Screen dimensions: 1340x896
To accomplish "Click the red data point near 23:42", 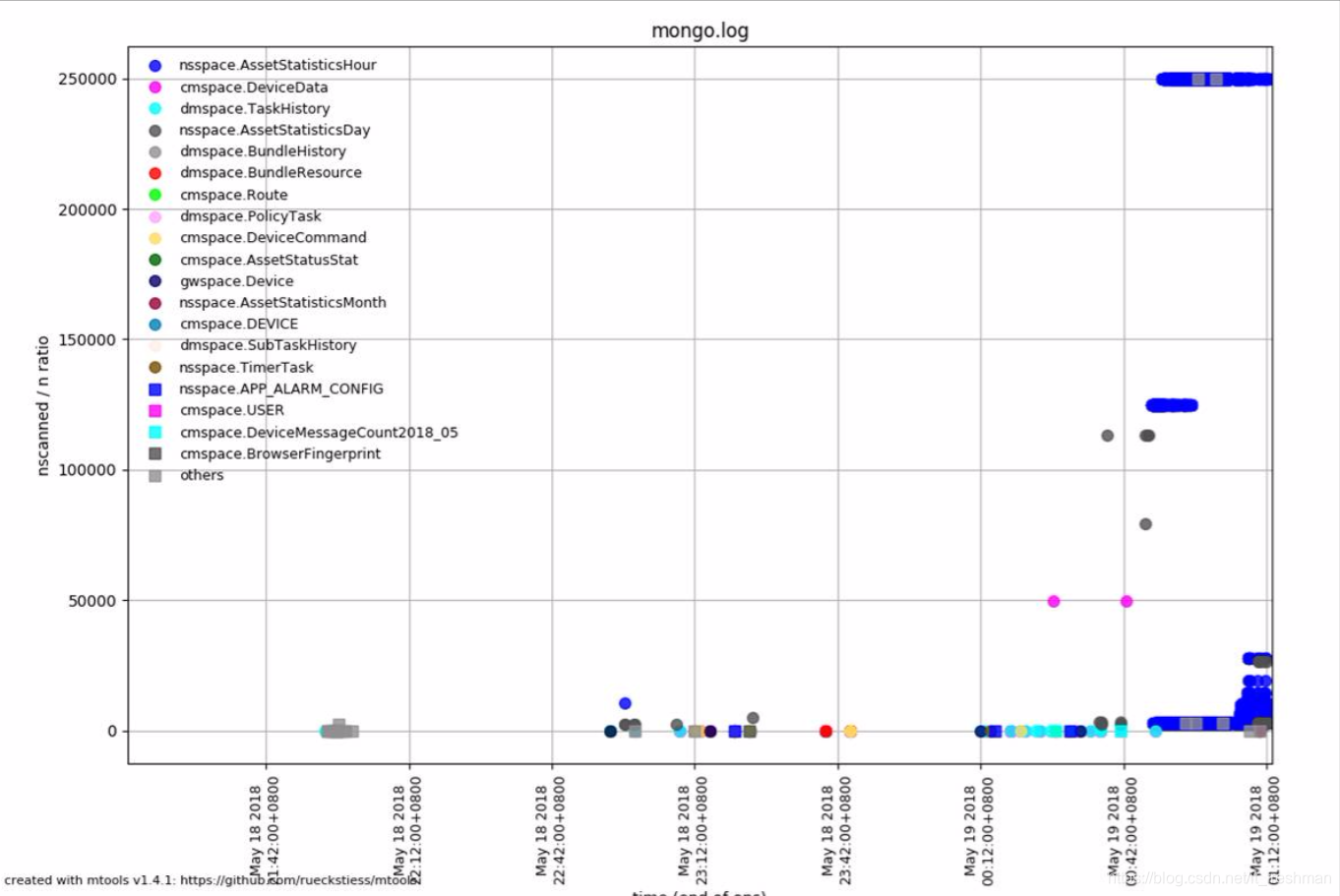I will coord(825,731).
